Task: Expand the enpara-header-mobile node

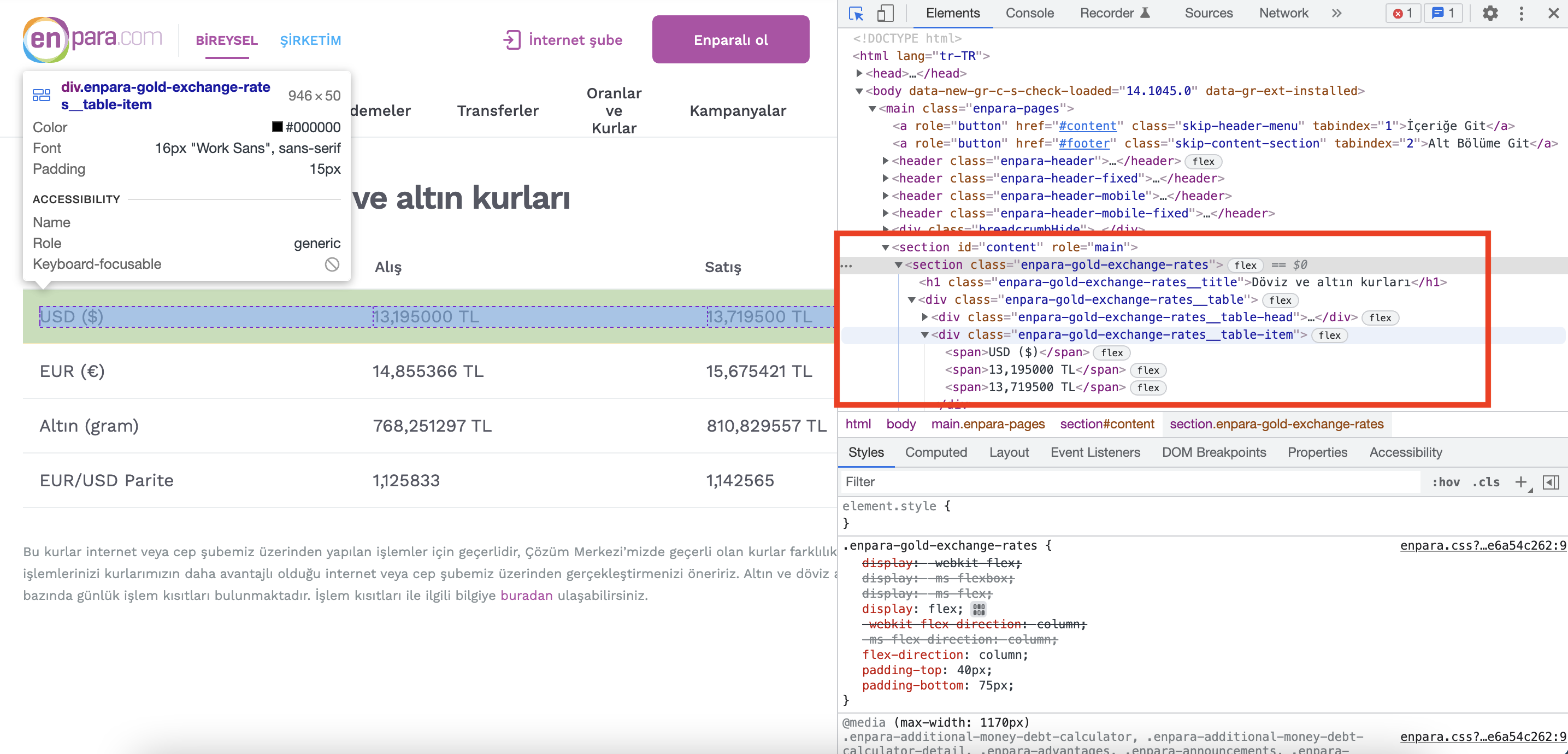Action: 886,196
